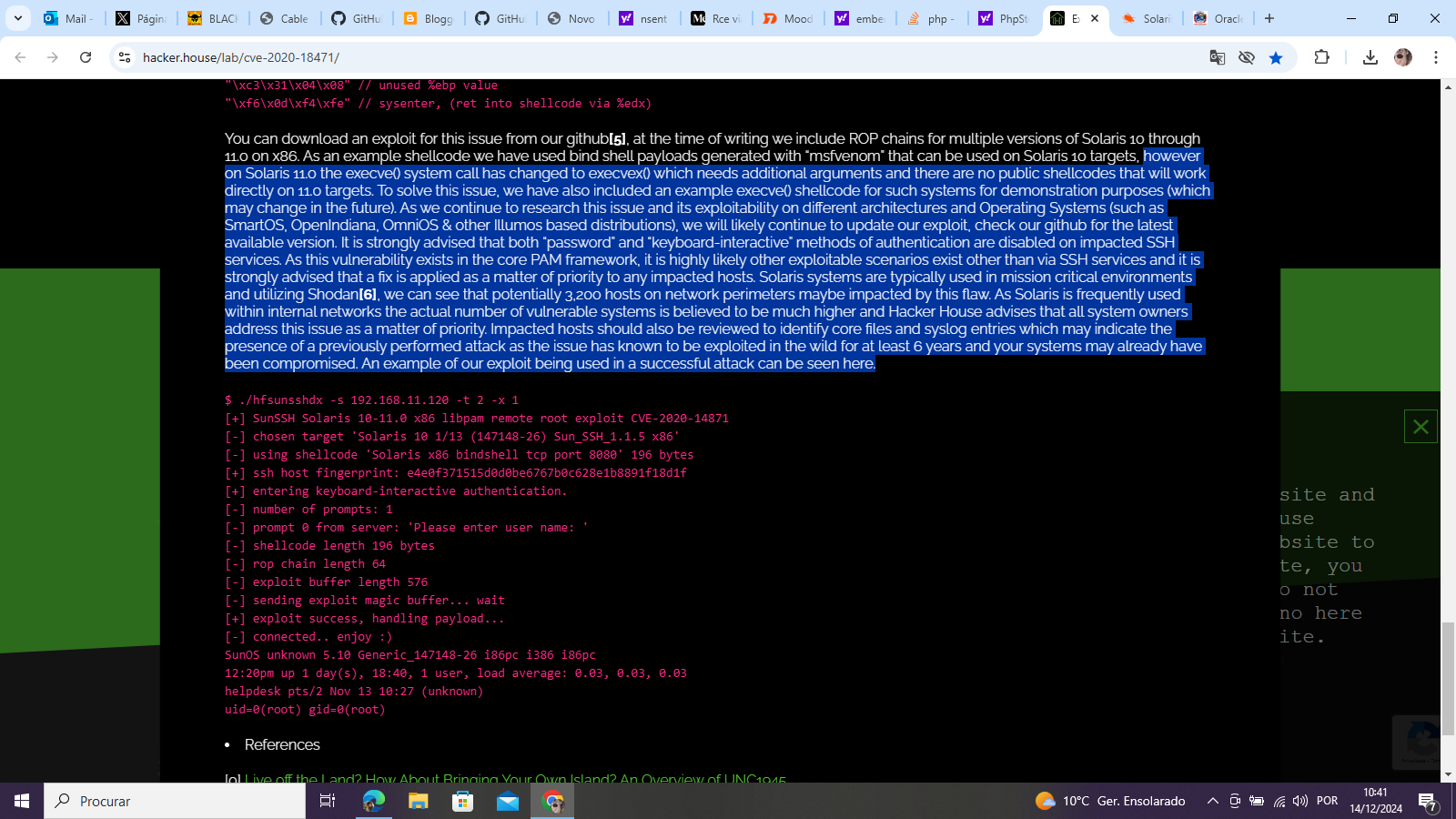Close the green cookie notice with X
The height and width of the screenshot is (819, 1456).
tap(1421, 427)
